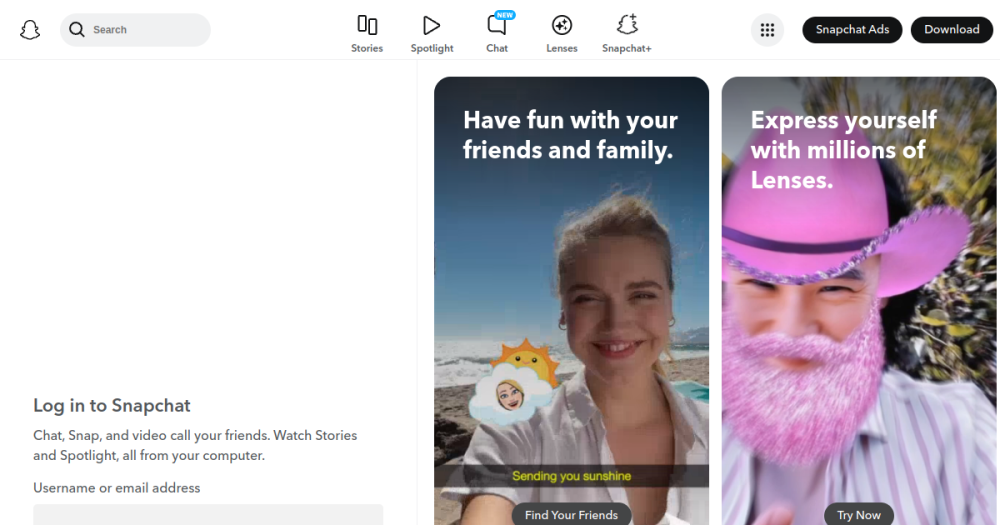Viewport: 1000px width, 525px height.
Task: Open the Lenses sparkle icon
Action: [562, 25]
